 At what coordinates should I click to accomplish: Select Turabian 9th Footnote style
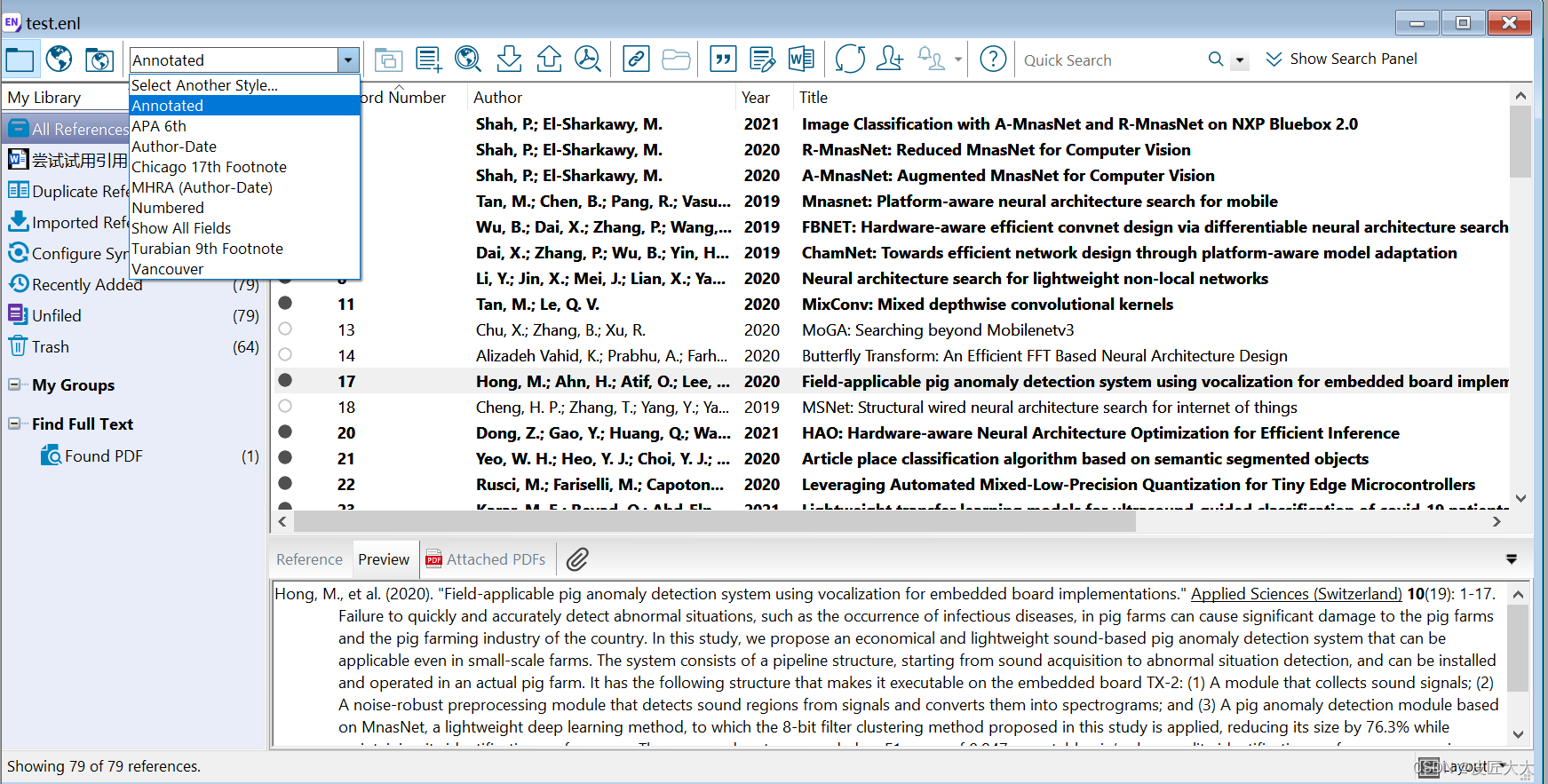coord(244,249)
